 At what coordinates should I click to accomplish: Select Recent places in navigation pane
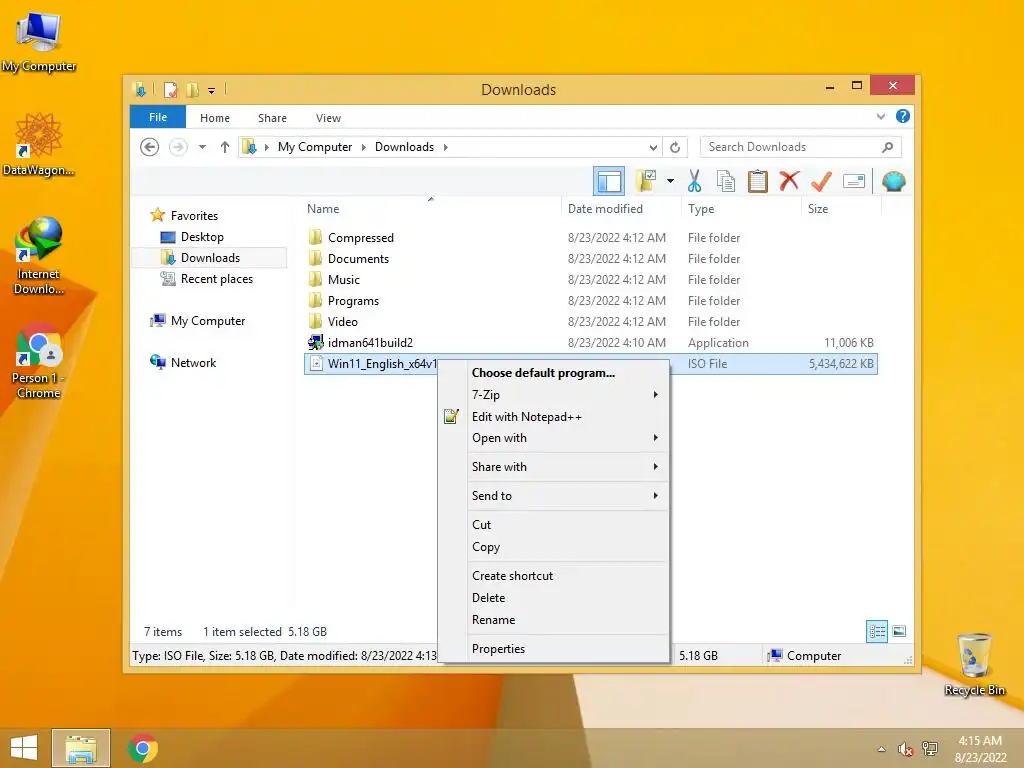[206, 279]
